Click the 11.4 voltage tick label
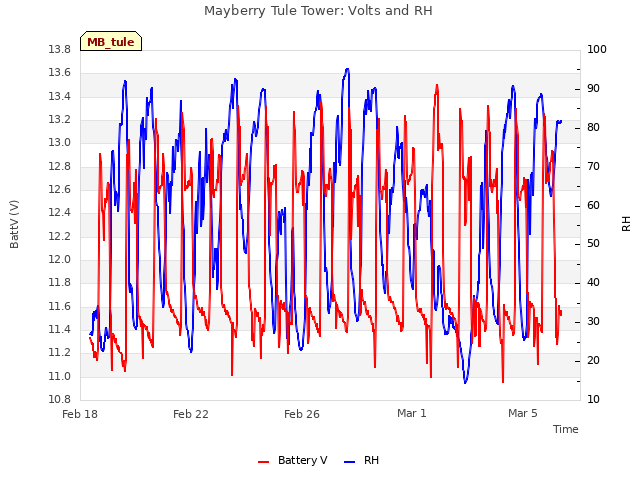 (x=59, y=329)
